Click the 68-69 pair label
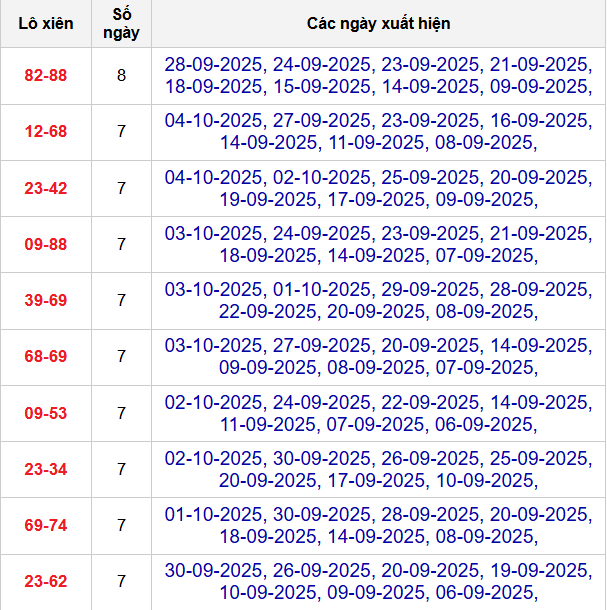The width and height of the screenshot is (607, 610). click(x=44, y=356)
